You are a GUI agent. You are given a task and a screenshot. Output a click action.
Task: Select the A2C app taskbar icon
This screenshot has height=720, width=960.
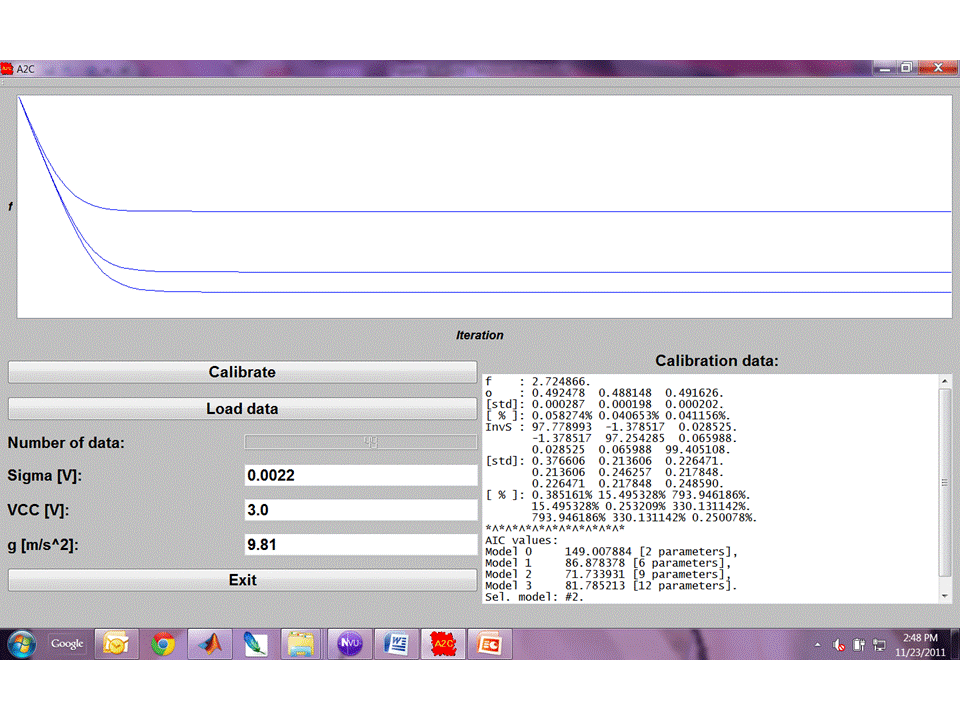pos(443,644)
